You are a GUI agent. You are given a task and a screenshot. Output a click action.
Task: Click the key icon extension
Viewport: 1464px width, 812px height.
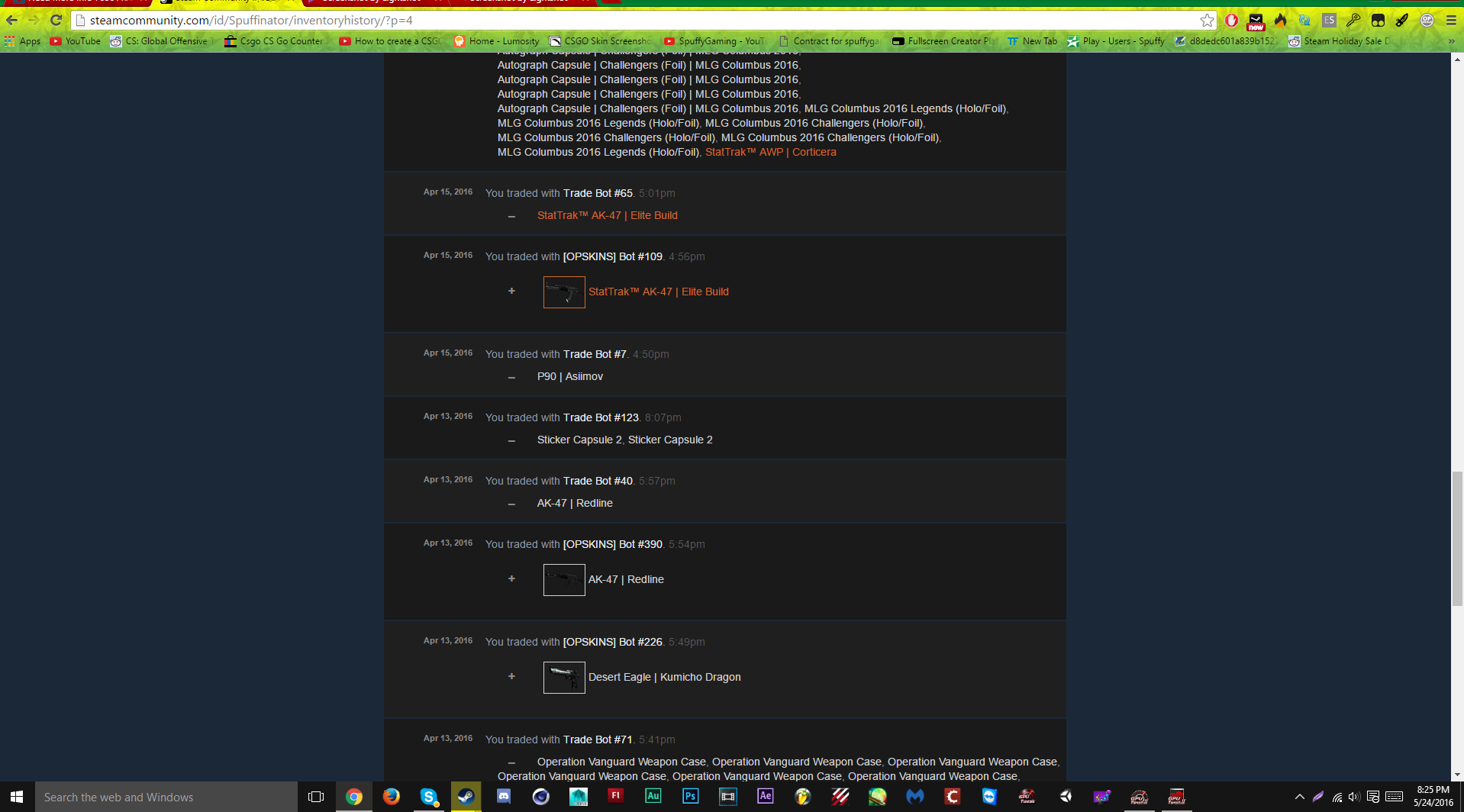point(1353,21)
